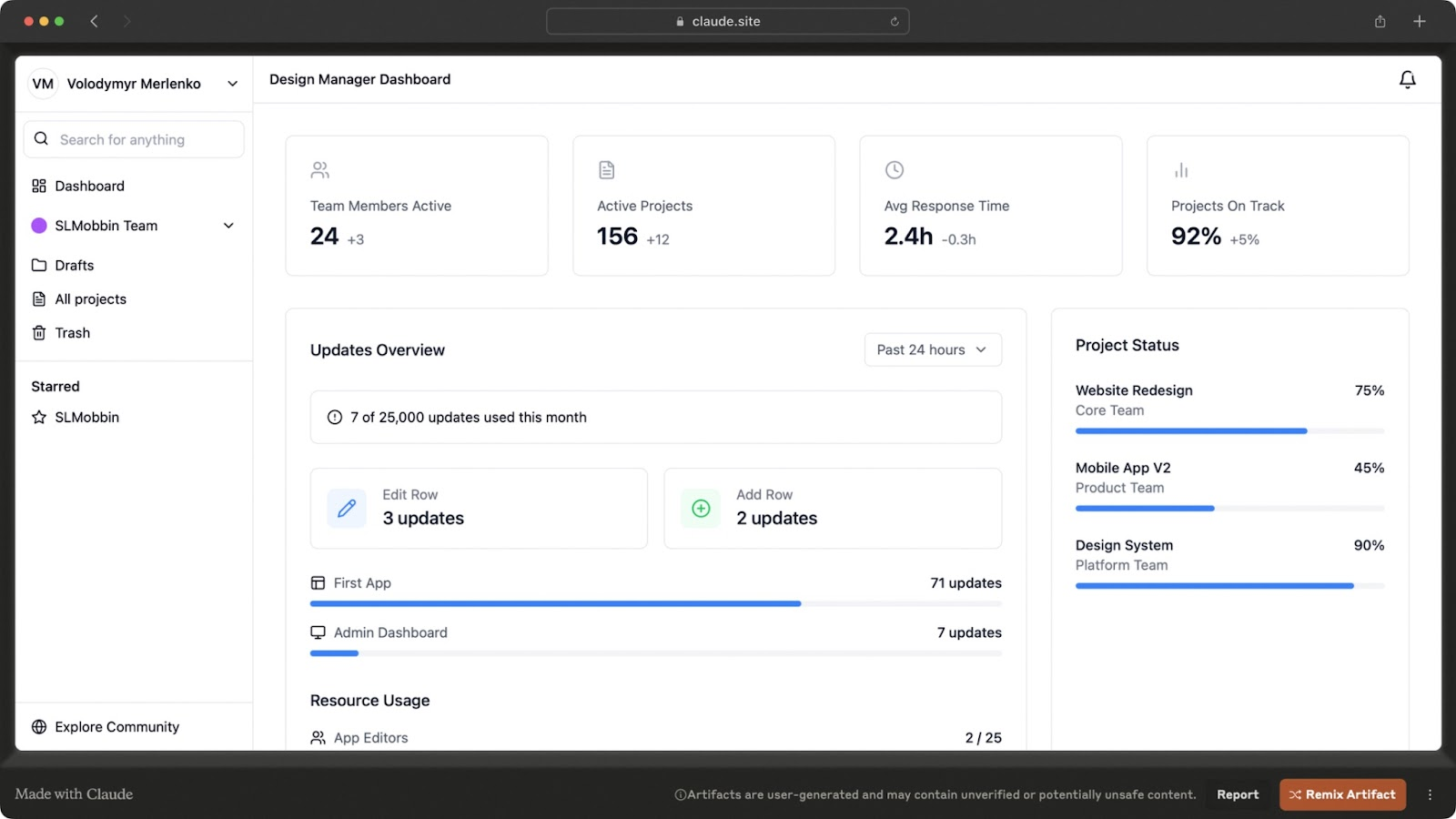Focus the Search for anything field

pos(146,140)
